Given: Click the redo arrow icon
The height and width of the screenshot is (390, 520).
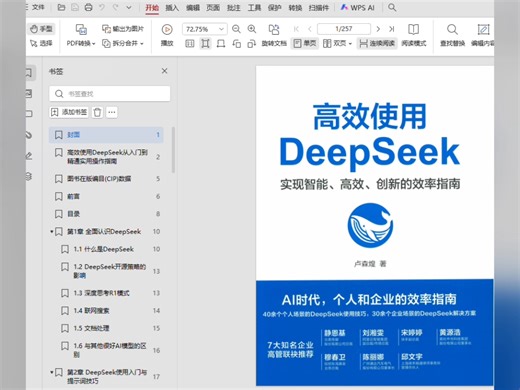Looking at the screenshot, I should point(115,7).
